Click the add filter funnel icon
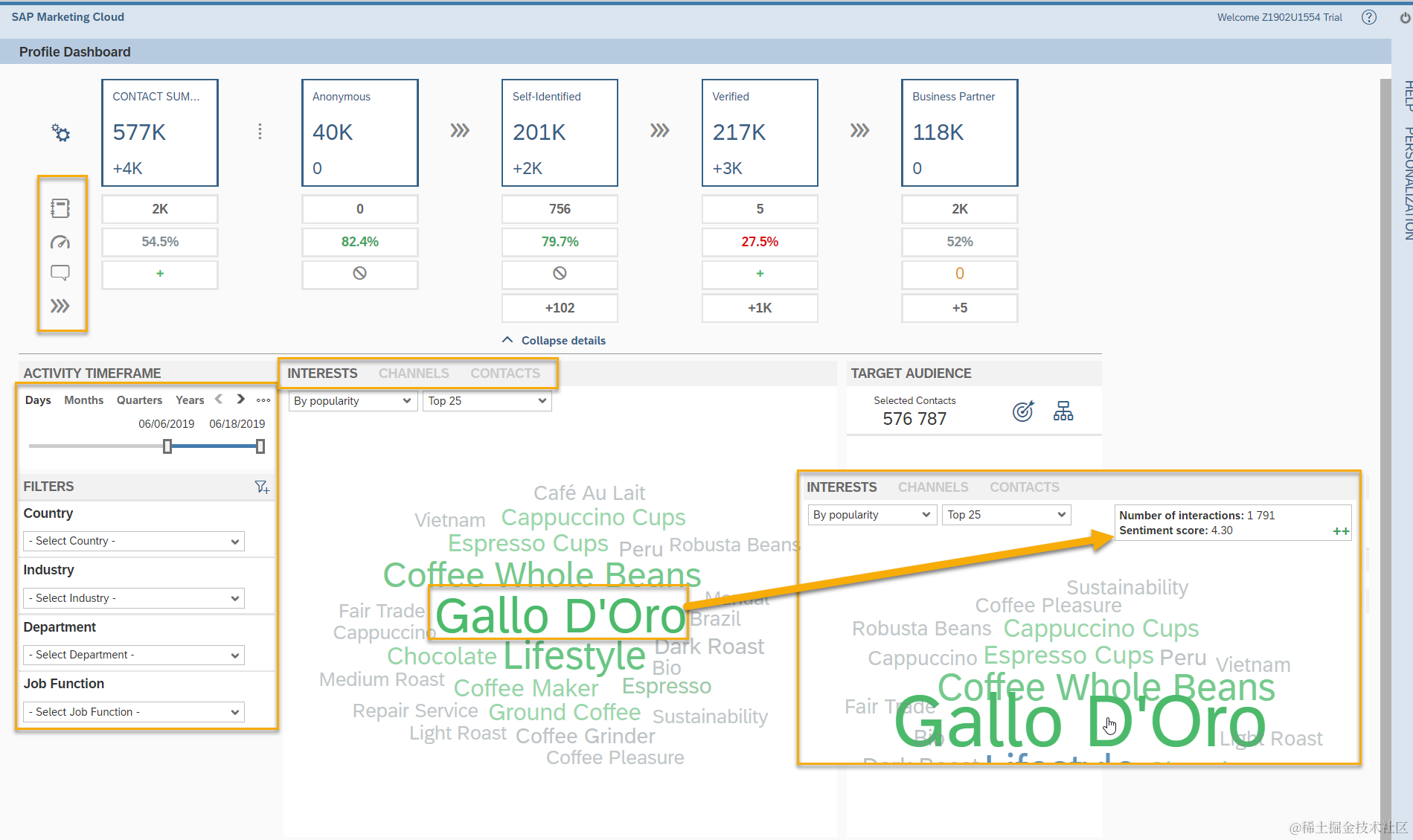This screenshot has height=840, width=1413. (x=262, y=487)
